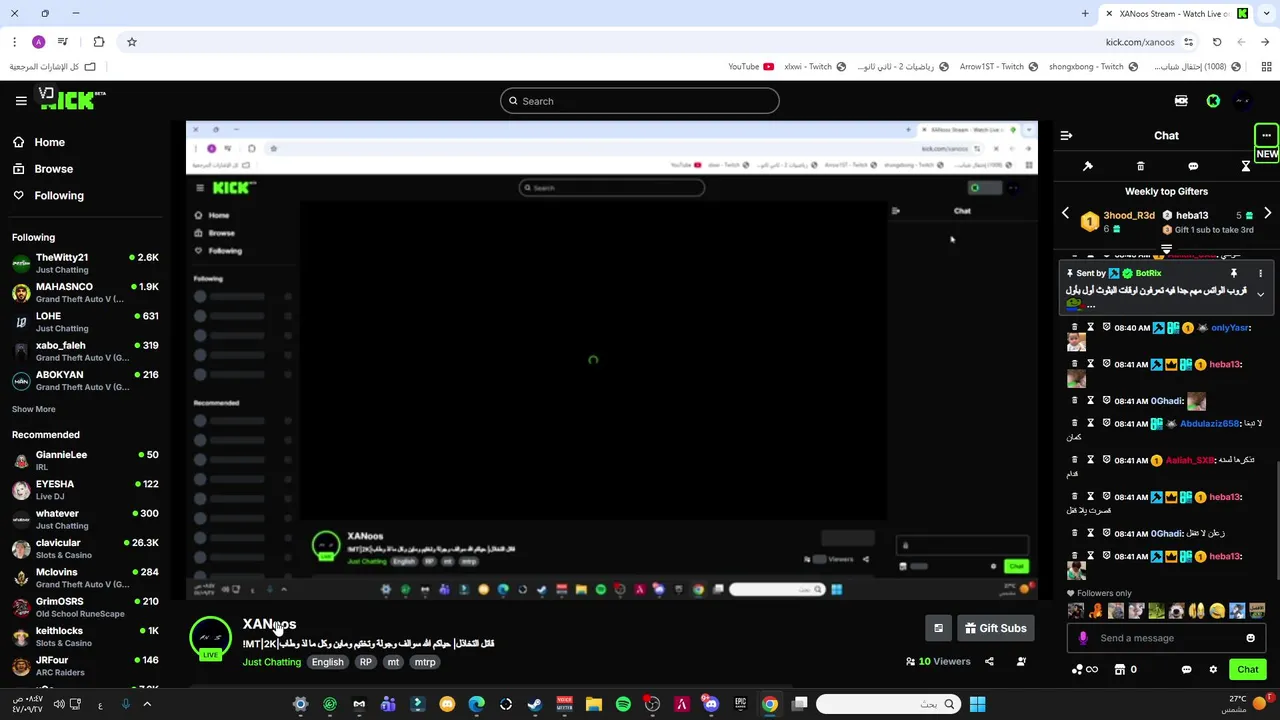Send message with green Chat button
This screenshot has height=720, width=1280.
[x=1248, y=670]
